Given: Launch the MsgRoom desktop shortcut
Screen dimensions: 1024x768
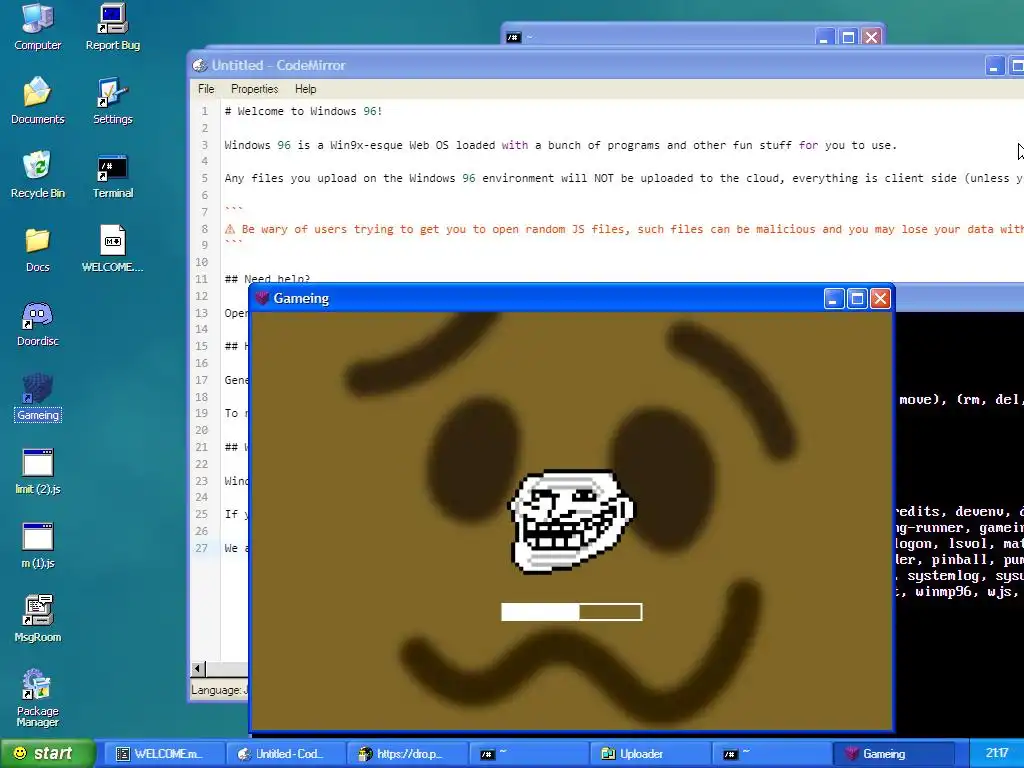Looking at the screenshot, I should 37,618.
